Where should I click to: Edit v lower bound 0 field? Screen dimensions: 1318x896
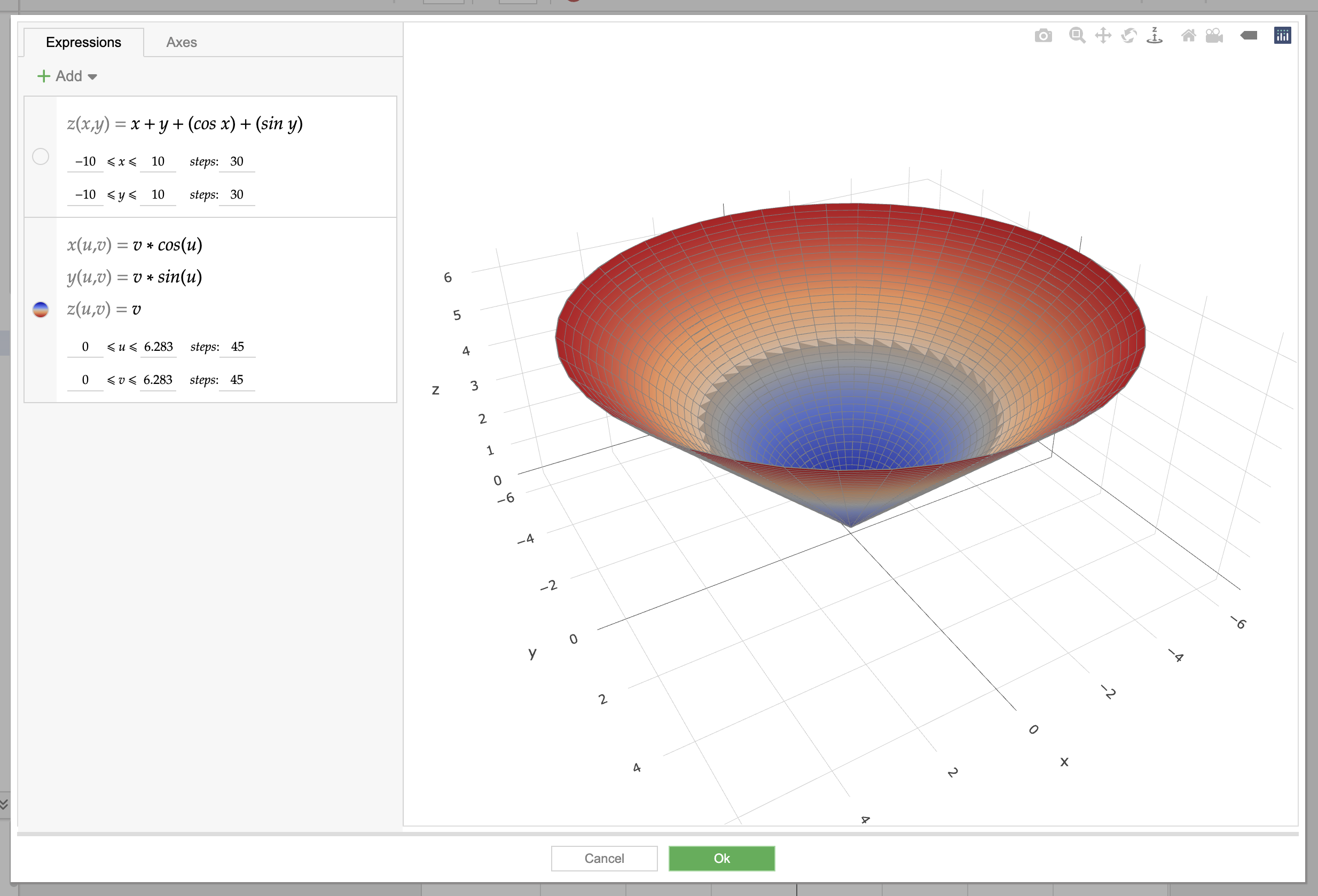85,380
